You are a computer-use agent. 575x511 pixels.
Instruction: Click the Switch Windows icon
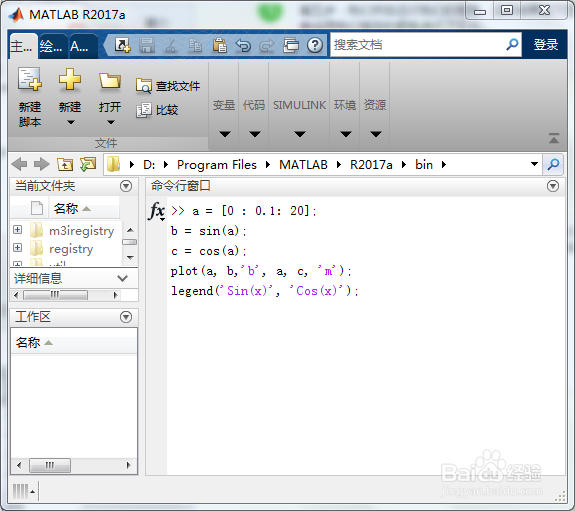tap(291, 45)
